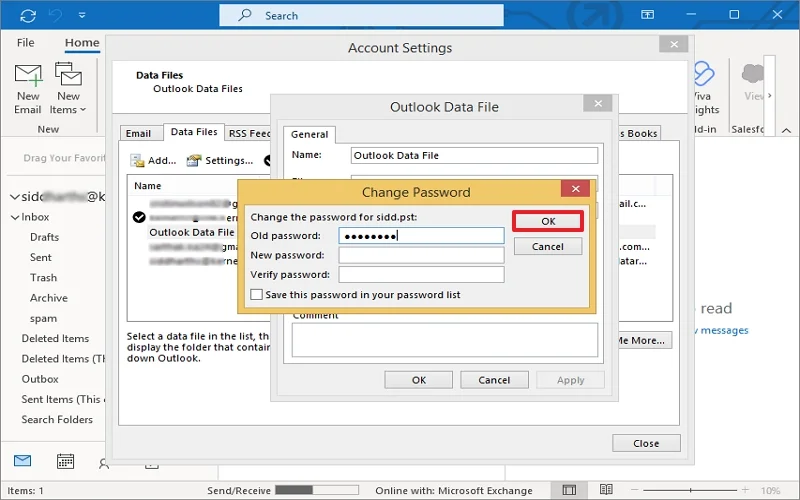
Task: Click the Verify password field
Action: [x=421, y=274]
